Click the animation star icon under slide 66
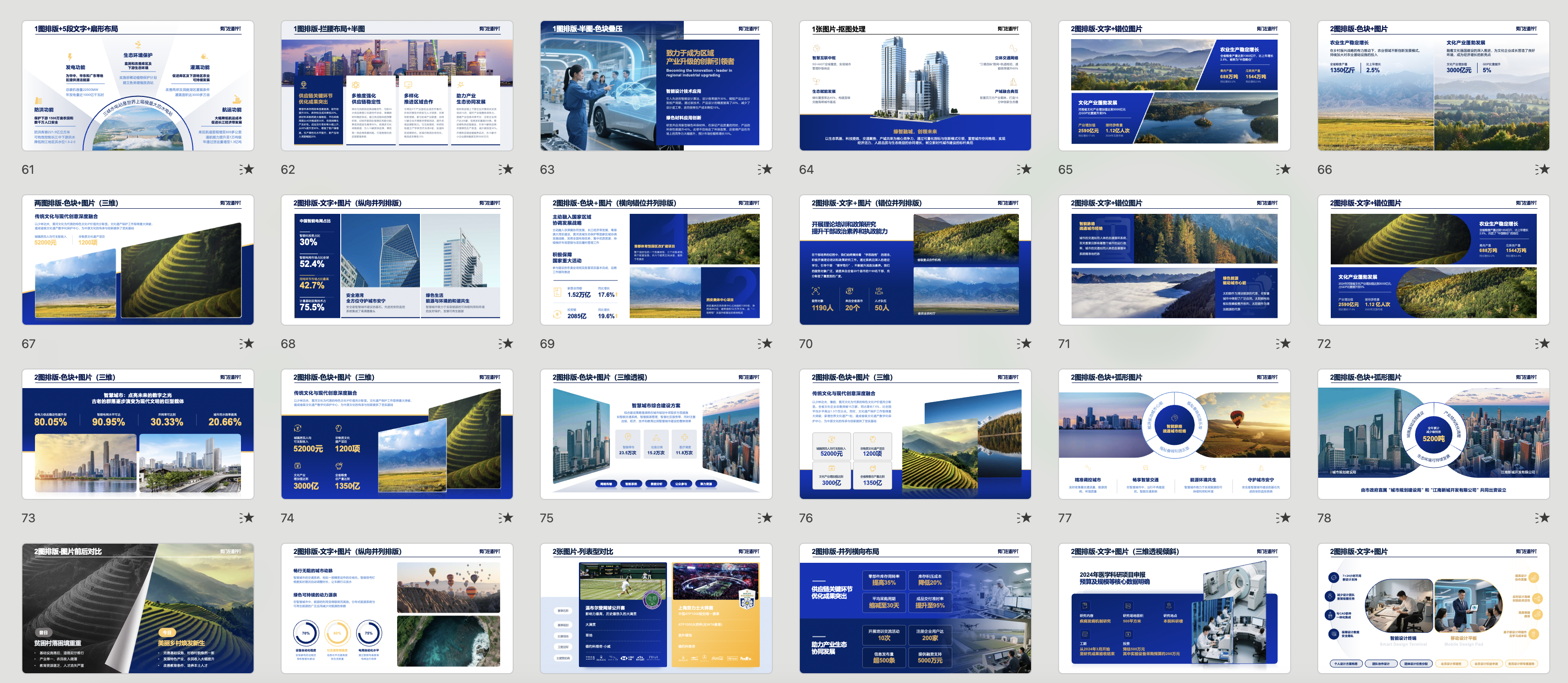Image resolution: width=1568 pixels, height=683 pixels. point(1542,169)
